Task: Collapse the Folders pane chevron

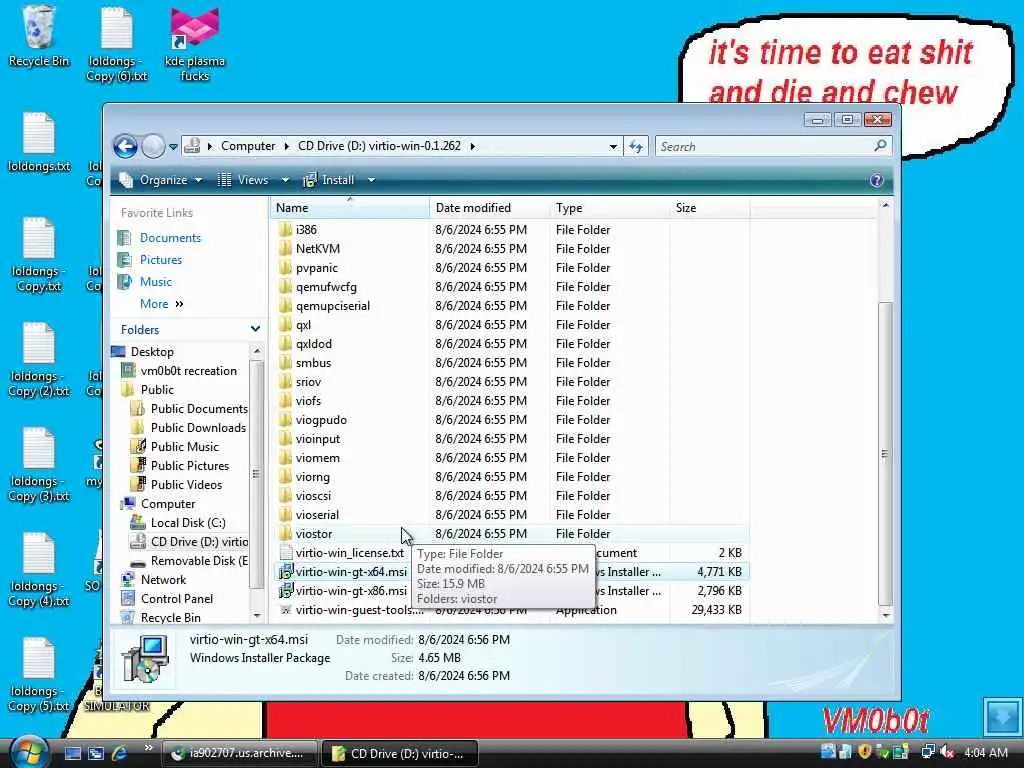Action: coord(255,329)
